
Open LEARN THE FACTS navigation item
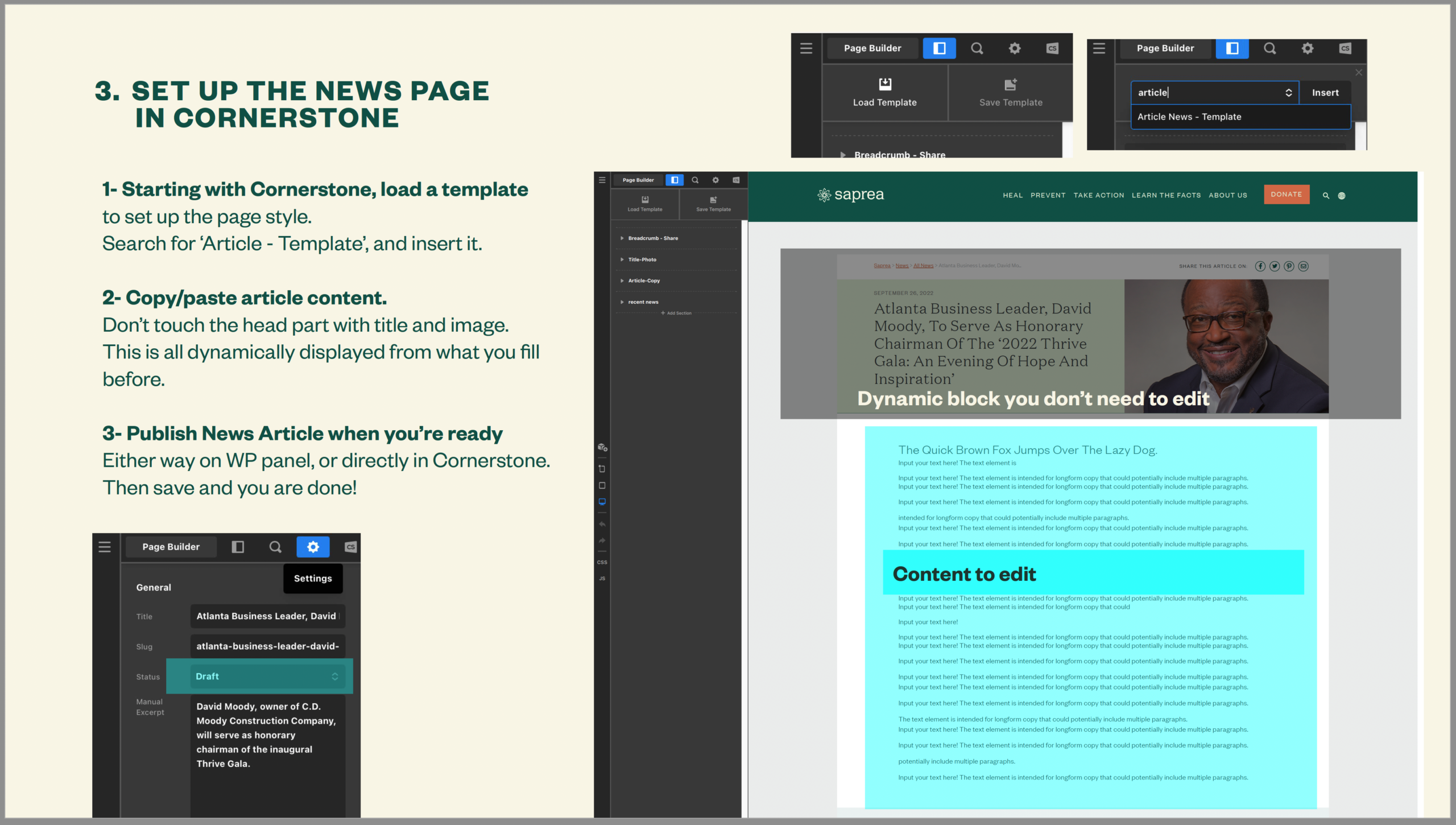tap(1166, 195)
